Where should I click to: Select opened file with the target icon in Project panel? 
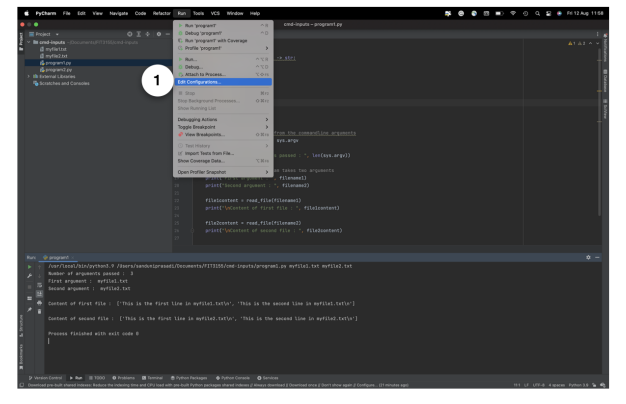pos(129,34)
